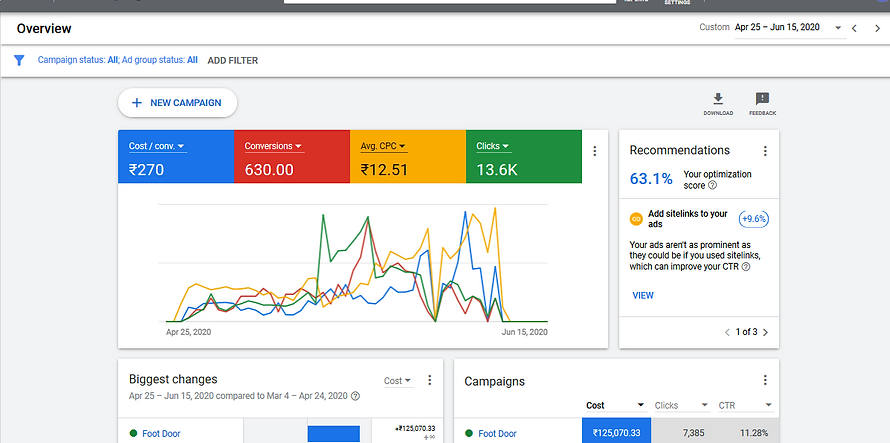
Task: Click Add Filter
Action: tap(232, 60)
